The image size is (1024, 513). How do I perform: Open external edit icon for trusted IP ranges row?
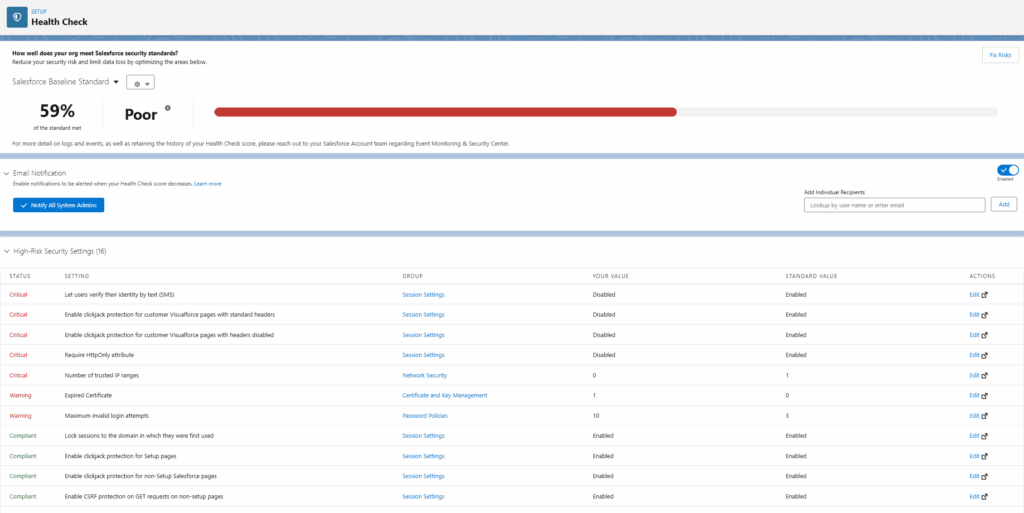pyautogui.click(x=984, y=376)
